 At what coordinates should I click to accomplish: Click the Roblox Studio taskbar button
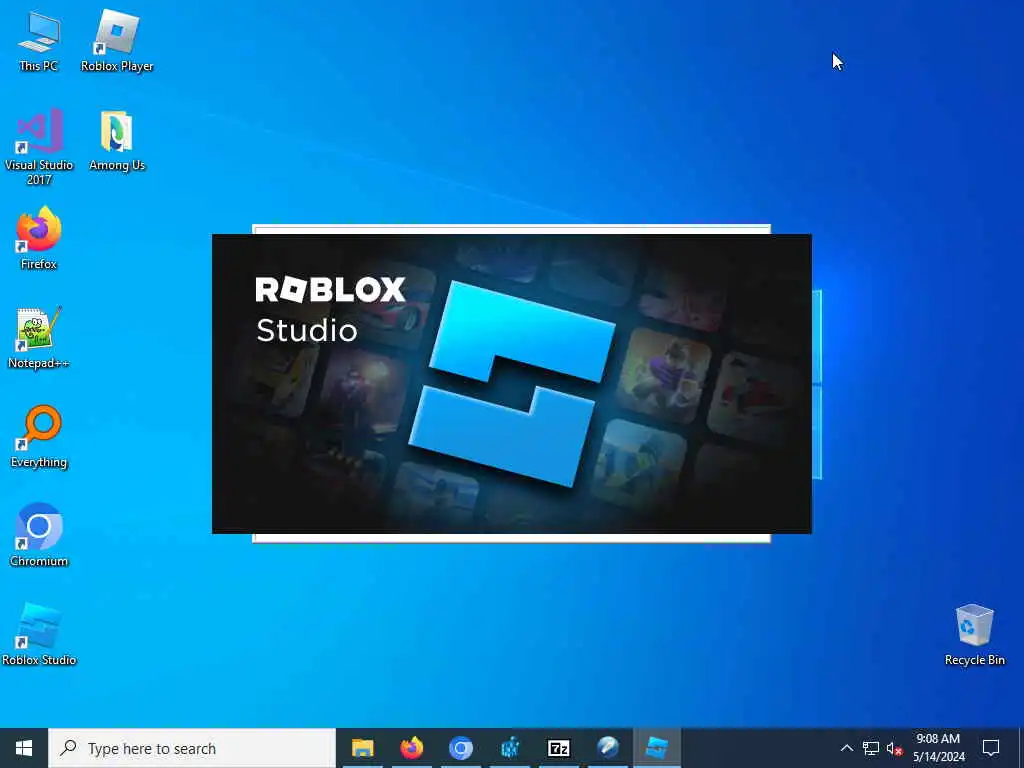657,748
